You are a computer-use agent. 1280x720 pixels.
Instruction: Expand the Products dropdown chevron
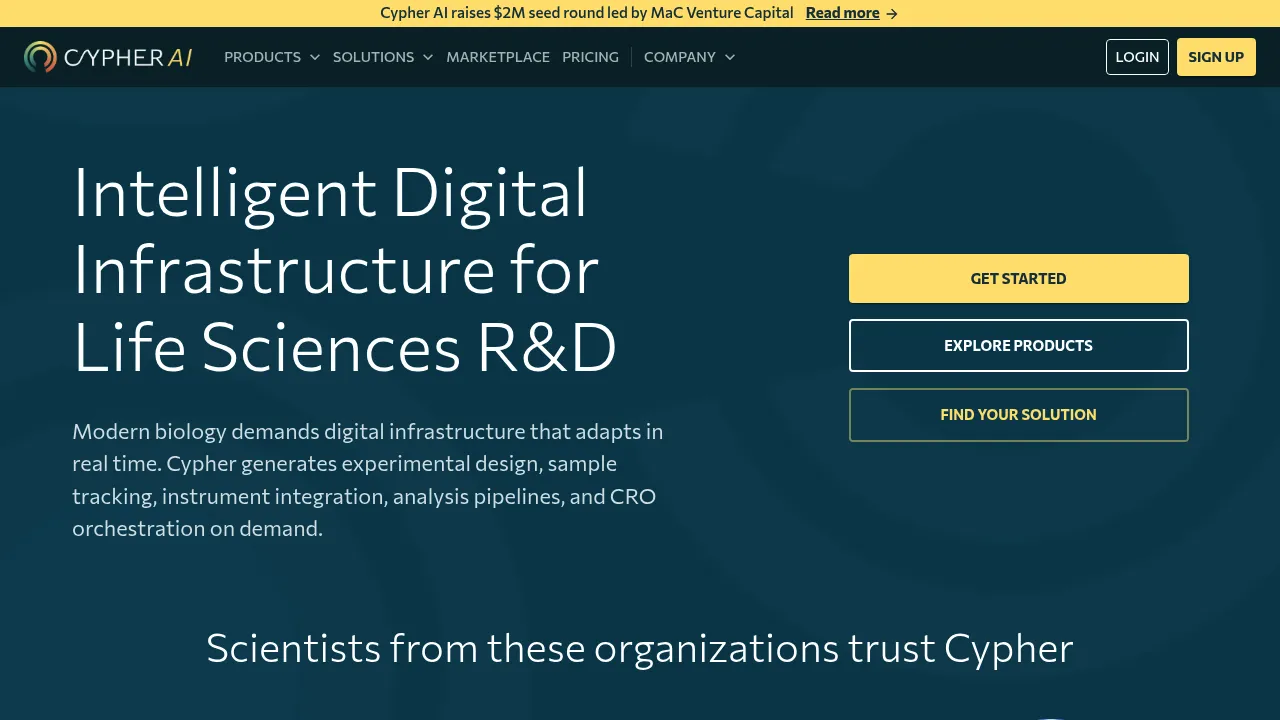315,57
